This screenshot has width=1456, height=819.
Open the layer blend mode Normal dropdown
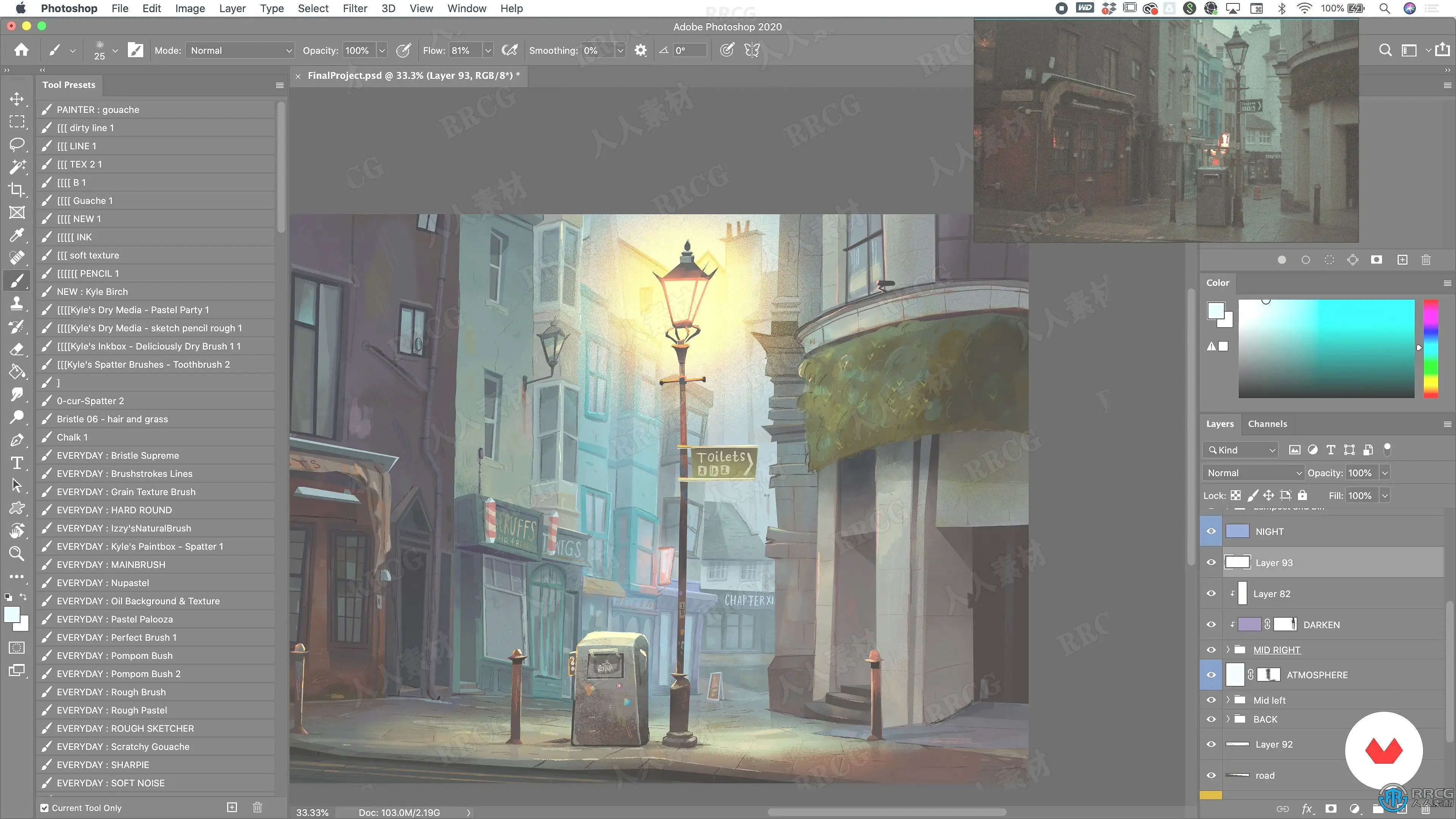[1253, 472]
